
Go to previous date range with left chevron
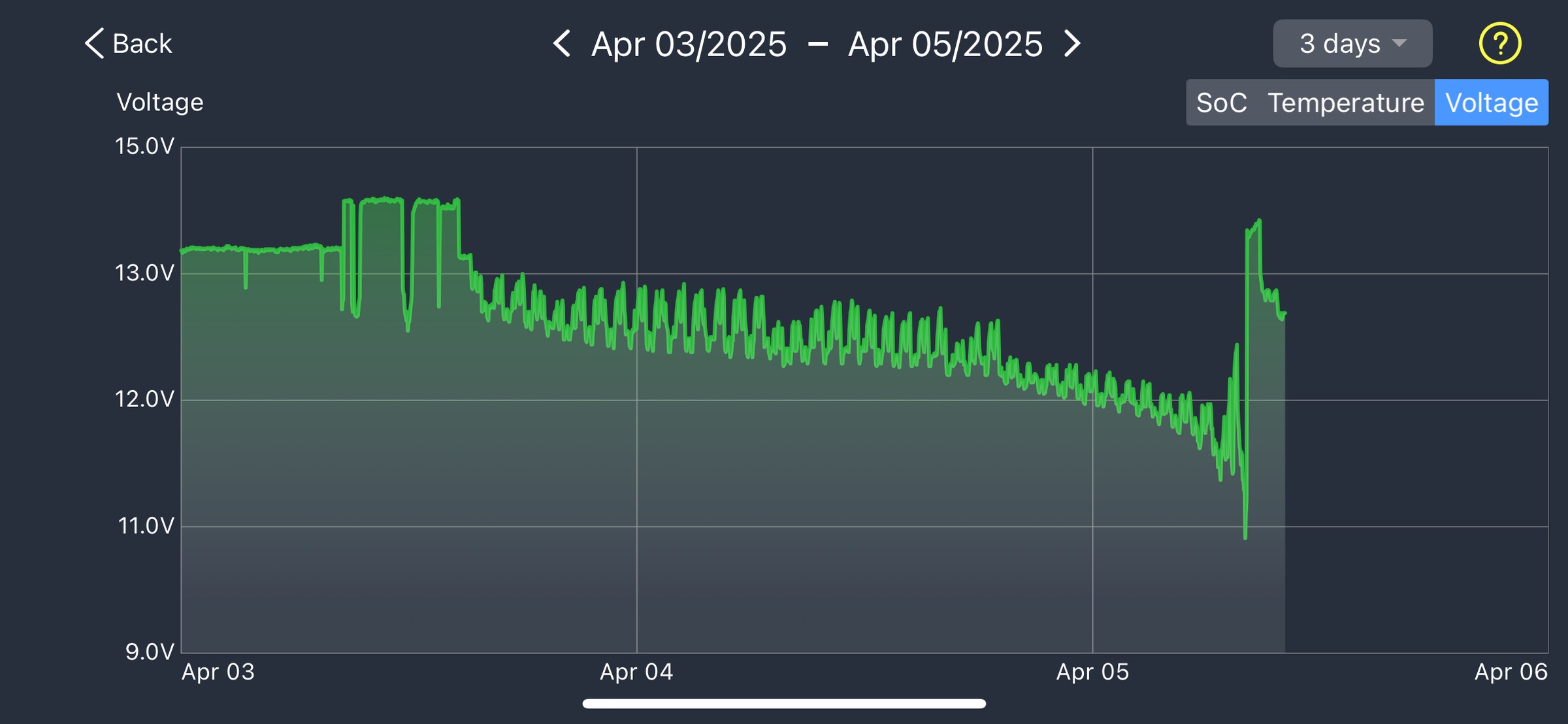pyautogui.click(x=562, y=44)
